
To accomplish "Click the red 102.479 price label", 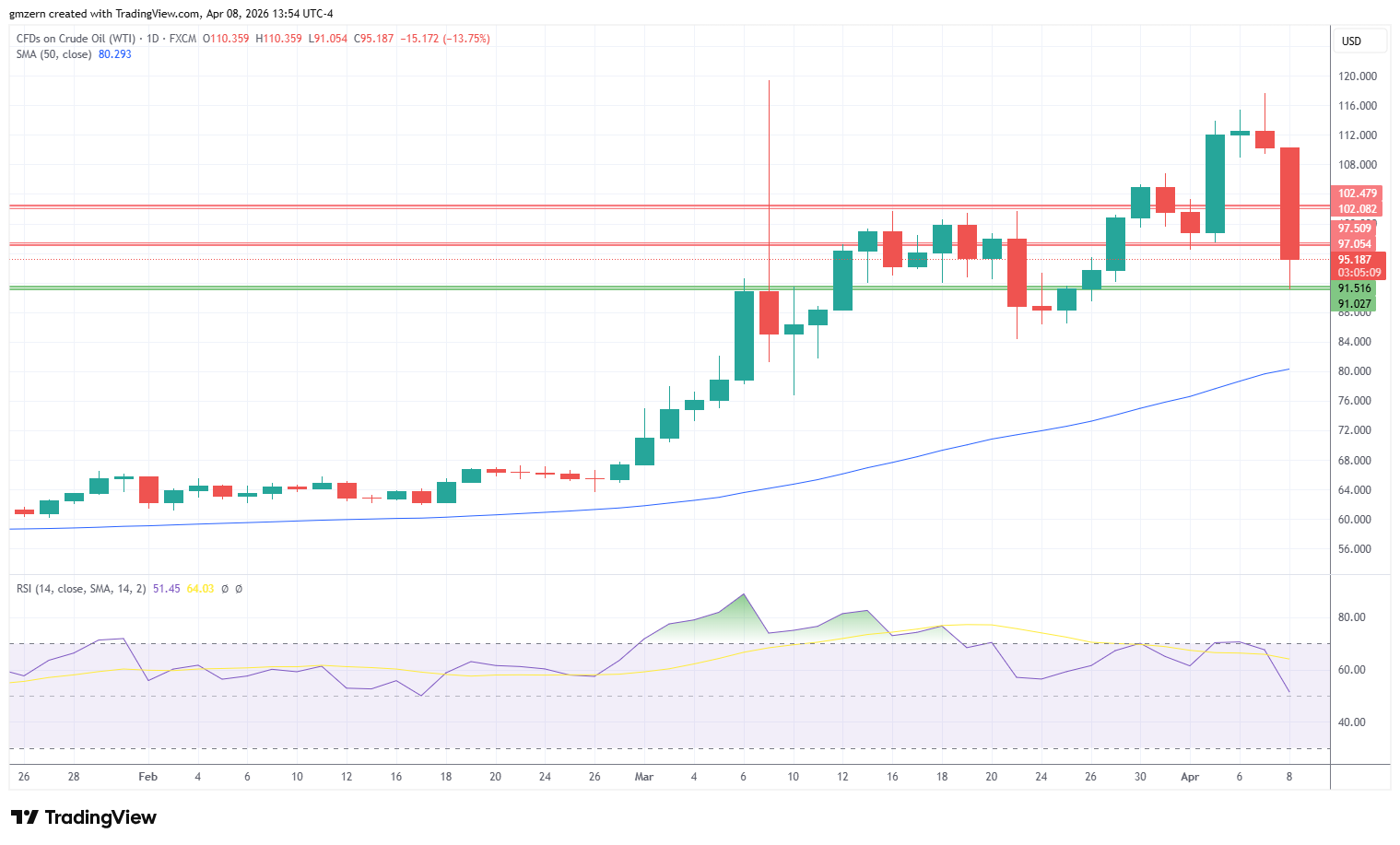I will (1358, 194).
